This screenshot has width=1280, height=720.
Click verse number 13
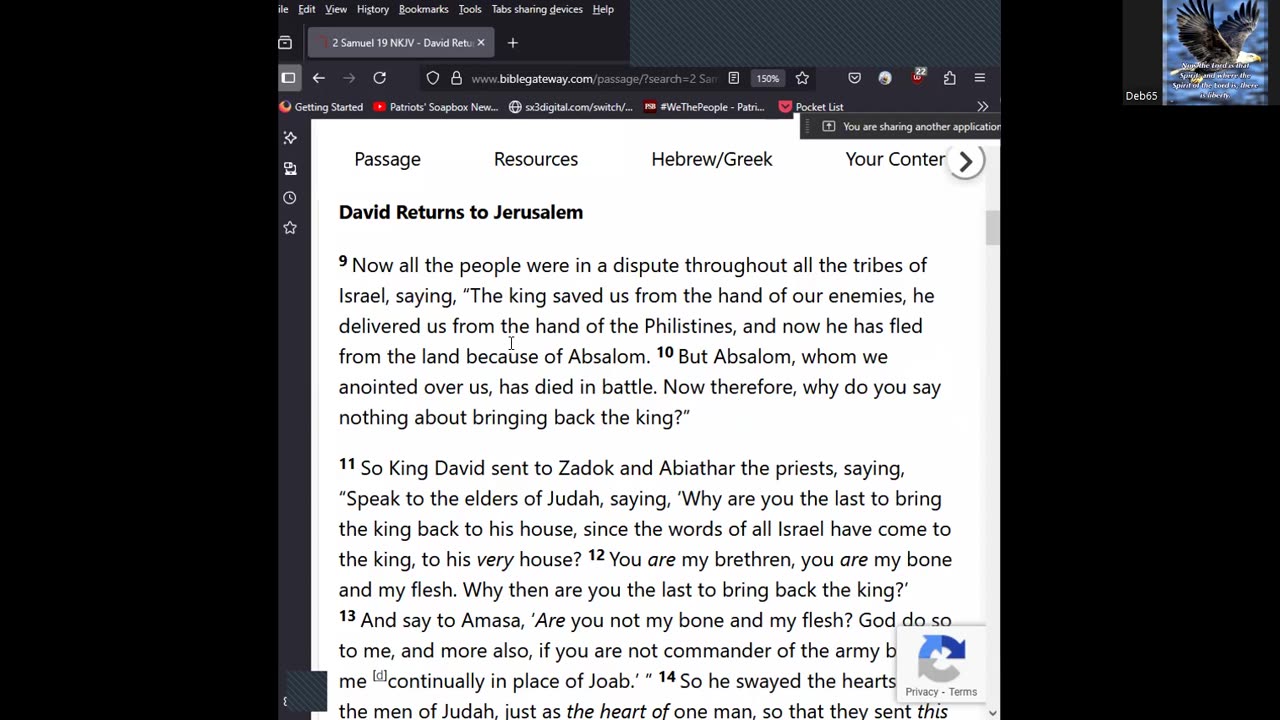[x=347, y=616]
